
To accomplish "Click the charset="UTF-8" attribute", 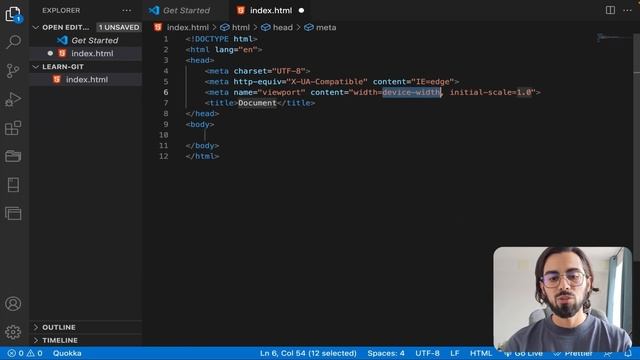I will [x=269, y=71].
